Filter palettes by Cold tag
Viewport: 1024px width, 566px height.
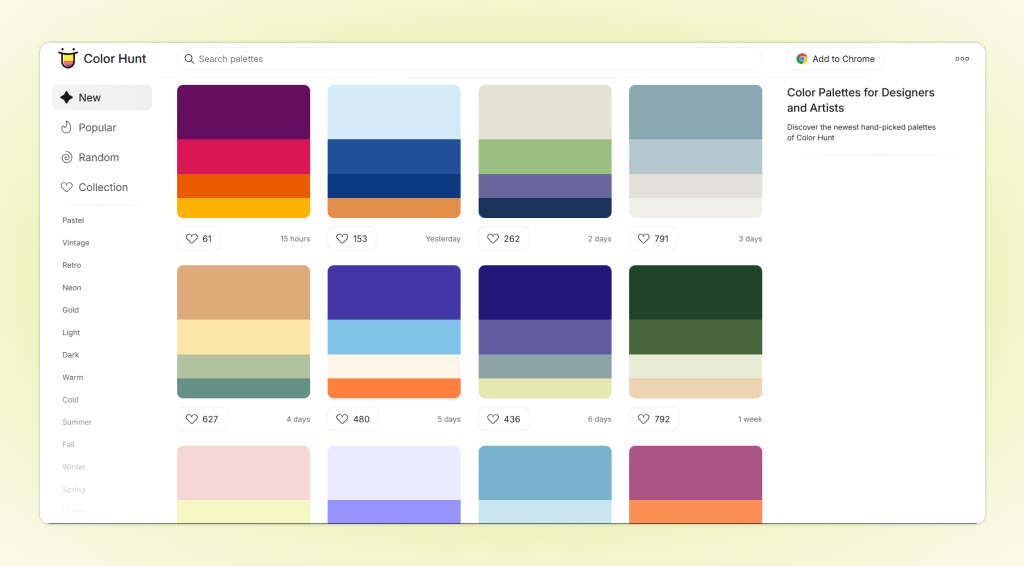tap(71, 400)
